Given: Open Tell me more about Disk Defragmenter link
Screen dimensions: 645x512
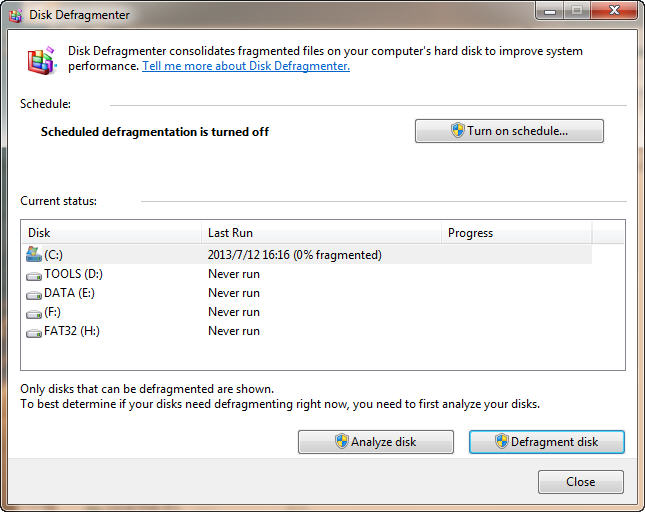Looking at the screenshot, I should (x=246, y=66).
